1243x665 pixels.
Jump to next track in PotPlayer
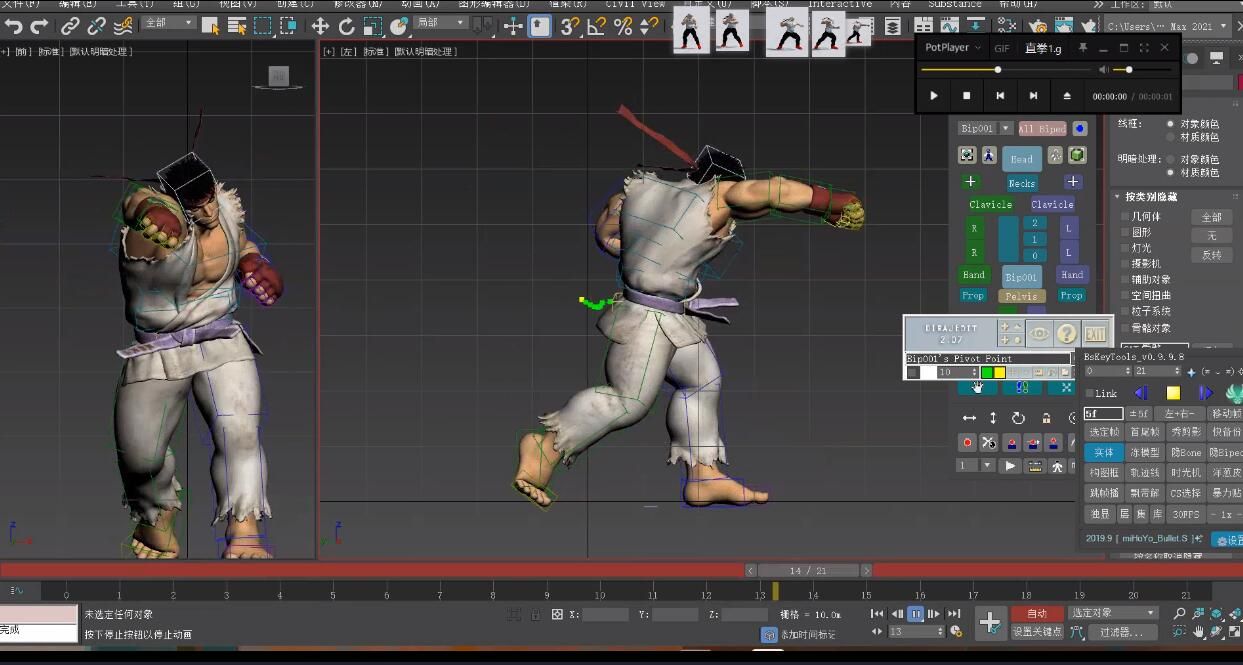[1033, 96]
